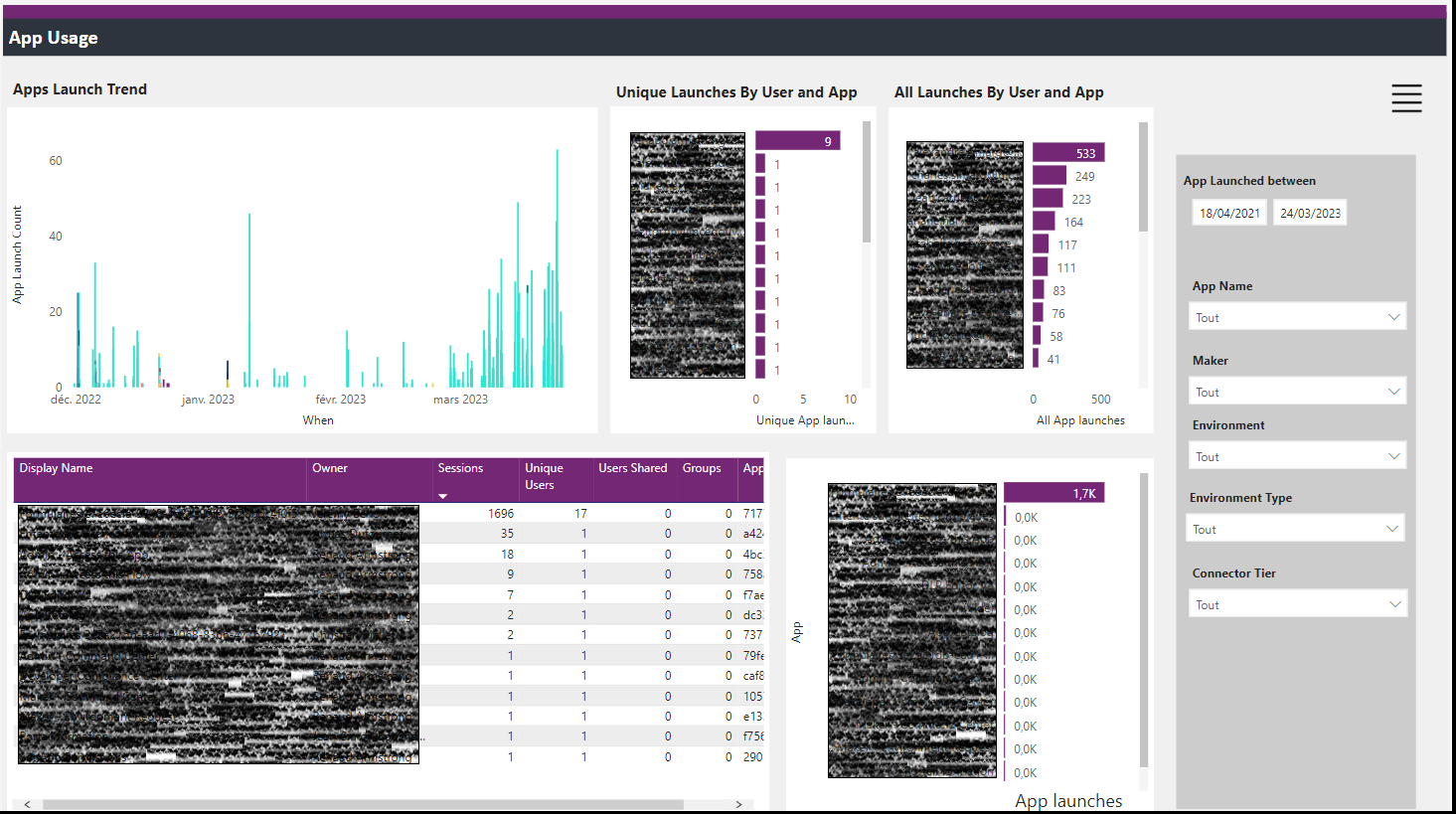Screen dimensions: 1456x814
Task: Edit the start date 18/04/2021
Action: point(1229,213)
